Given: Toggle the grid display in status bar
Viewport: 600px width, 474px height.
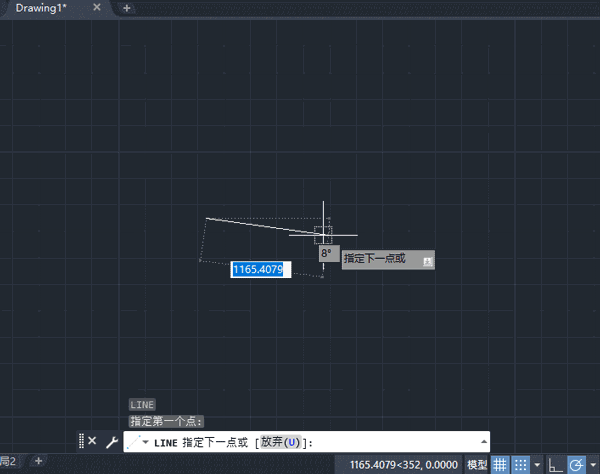Looking at the screenshot, I should 500,465.
